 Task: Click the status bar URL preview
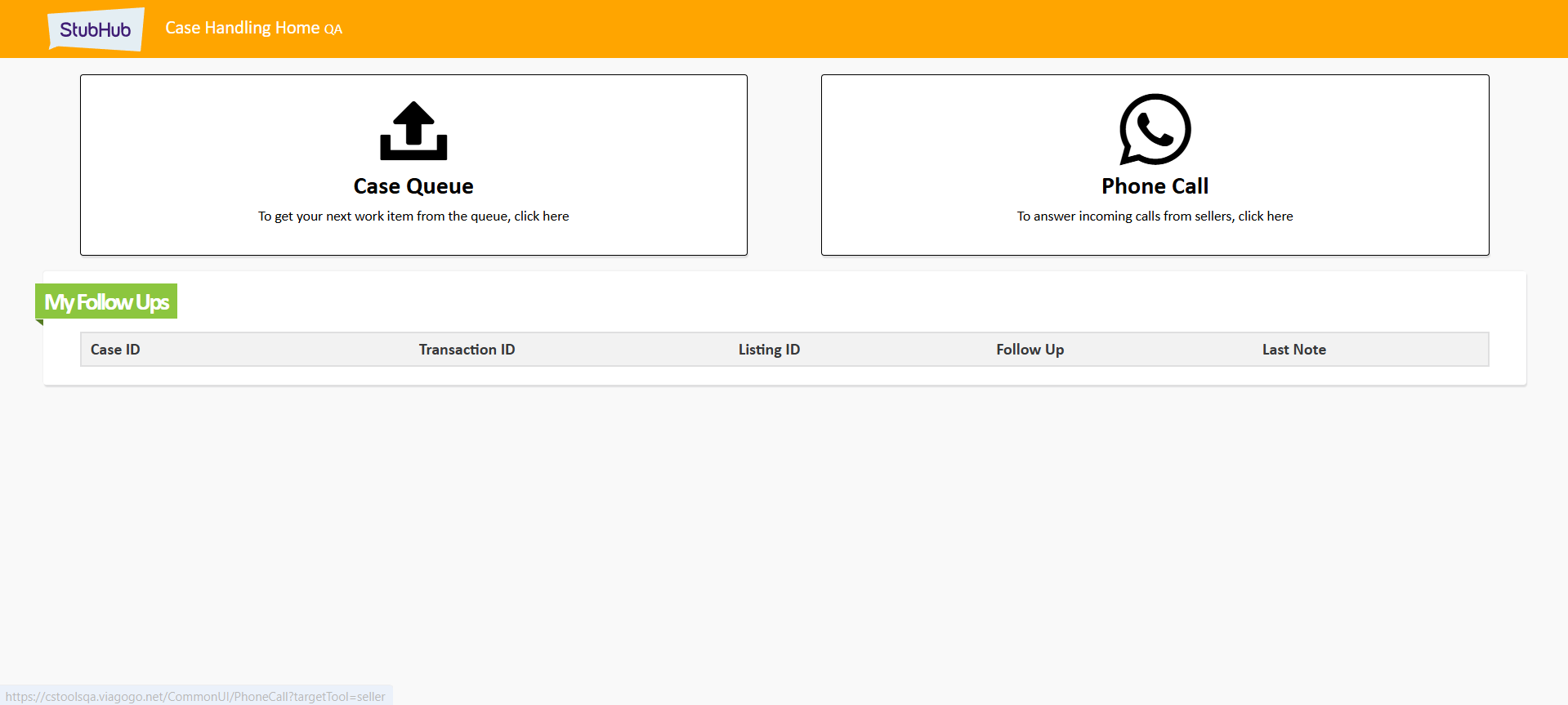195,697
